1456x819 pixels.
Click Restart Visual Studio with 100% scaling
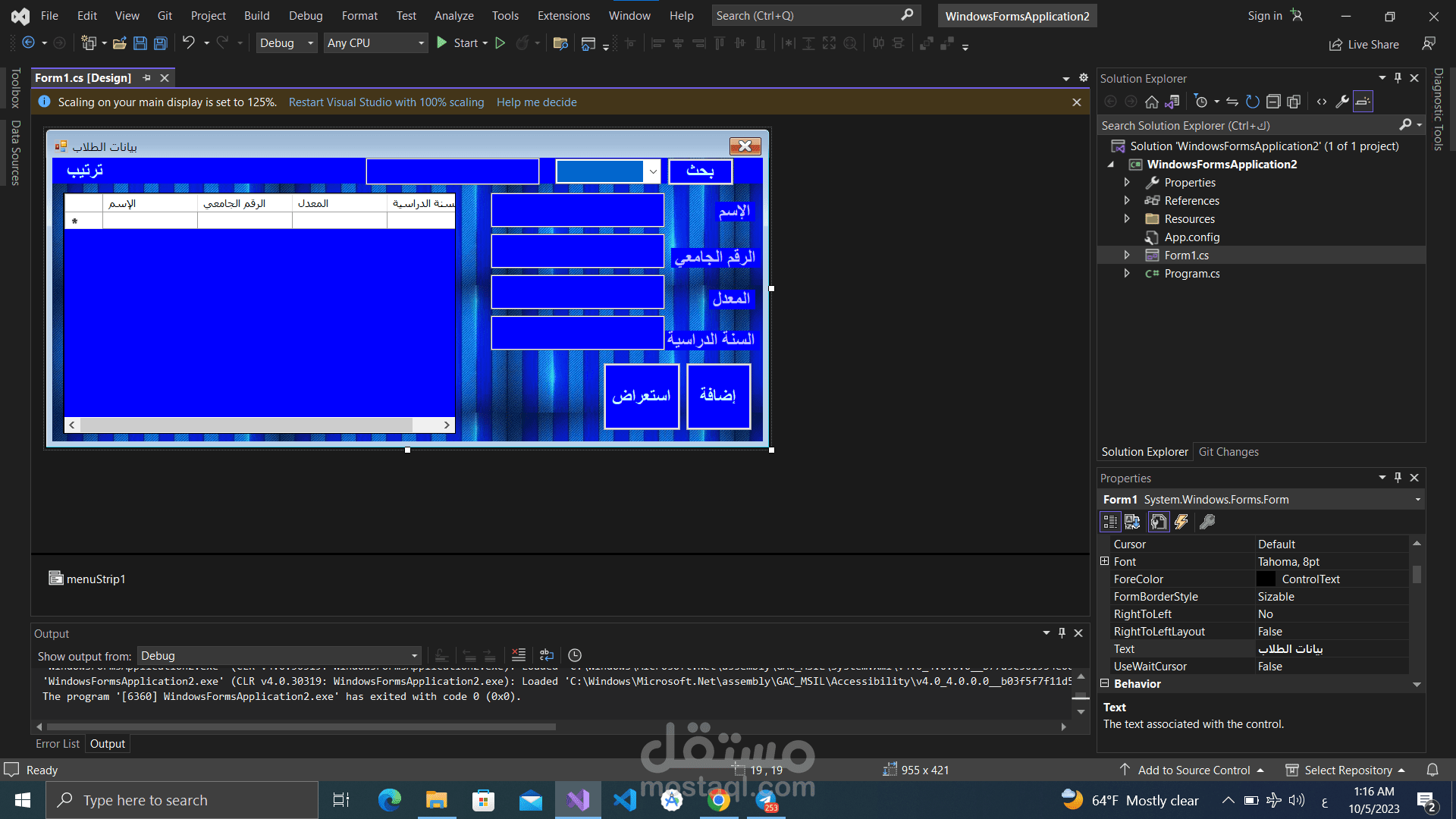(x=386, y=102)
